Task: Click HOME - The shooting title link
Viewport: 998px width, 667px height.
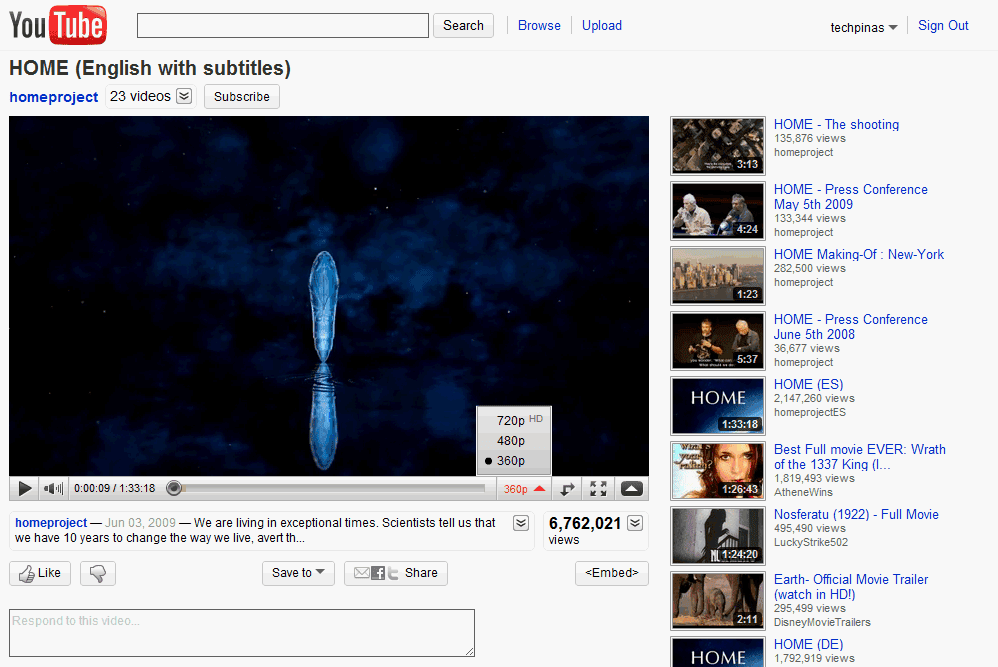Action: 836,124
